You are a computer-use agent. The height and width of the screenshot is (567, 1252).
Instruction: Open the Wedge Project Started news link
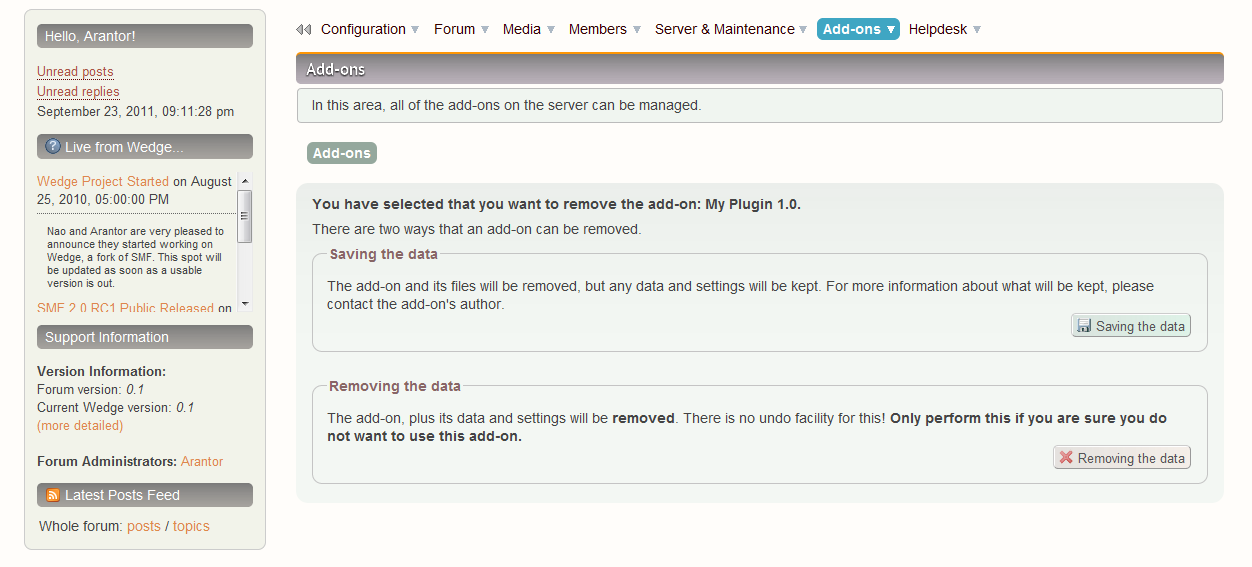pos(103,182)
